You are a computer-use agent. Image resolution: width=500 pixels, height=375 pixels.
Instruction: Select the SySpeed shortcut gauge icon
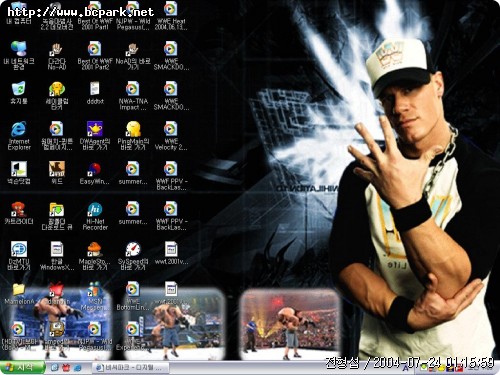pyautogui.click(x=133, y=255)
